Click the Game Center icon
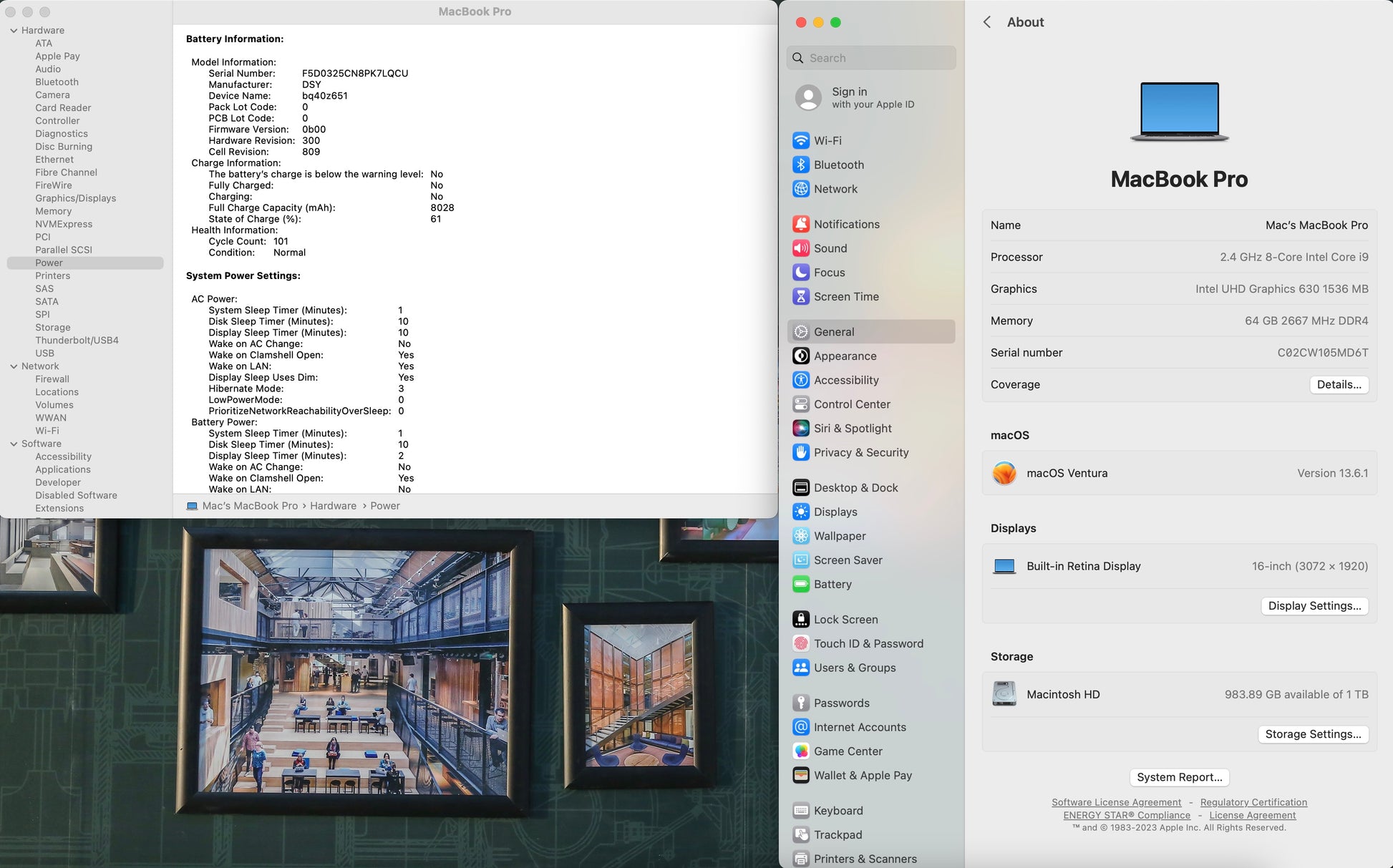This screenshot has height=868, width=1393. 800,751
